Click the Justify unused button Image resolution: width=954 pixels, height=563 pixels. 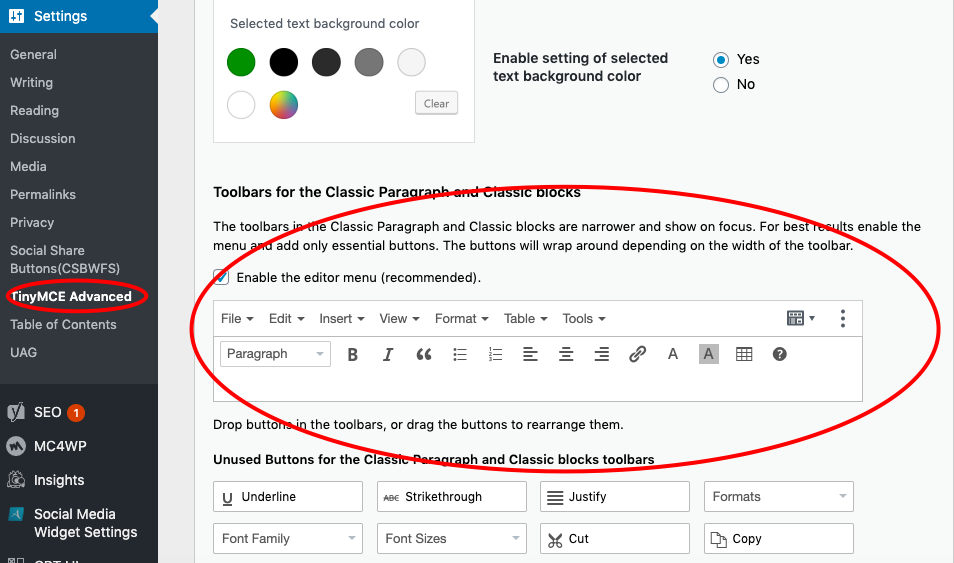click(x=615, y=497)
